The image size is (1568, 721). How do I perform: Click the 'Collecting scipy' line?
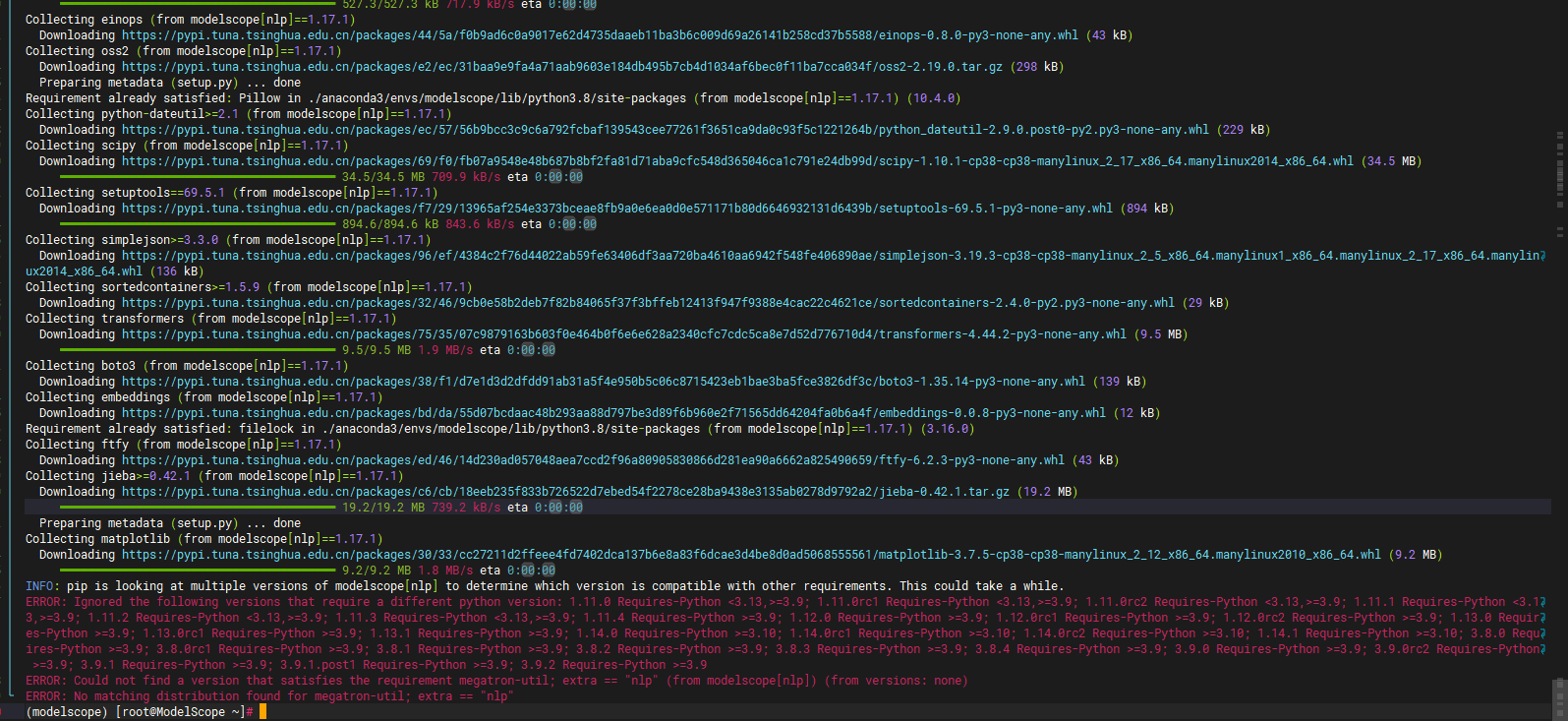coord(187,146)
